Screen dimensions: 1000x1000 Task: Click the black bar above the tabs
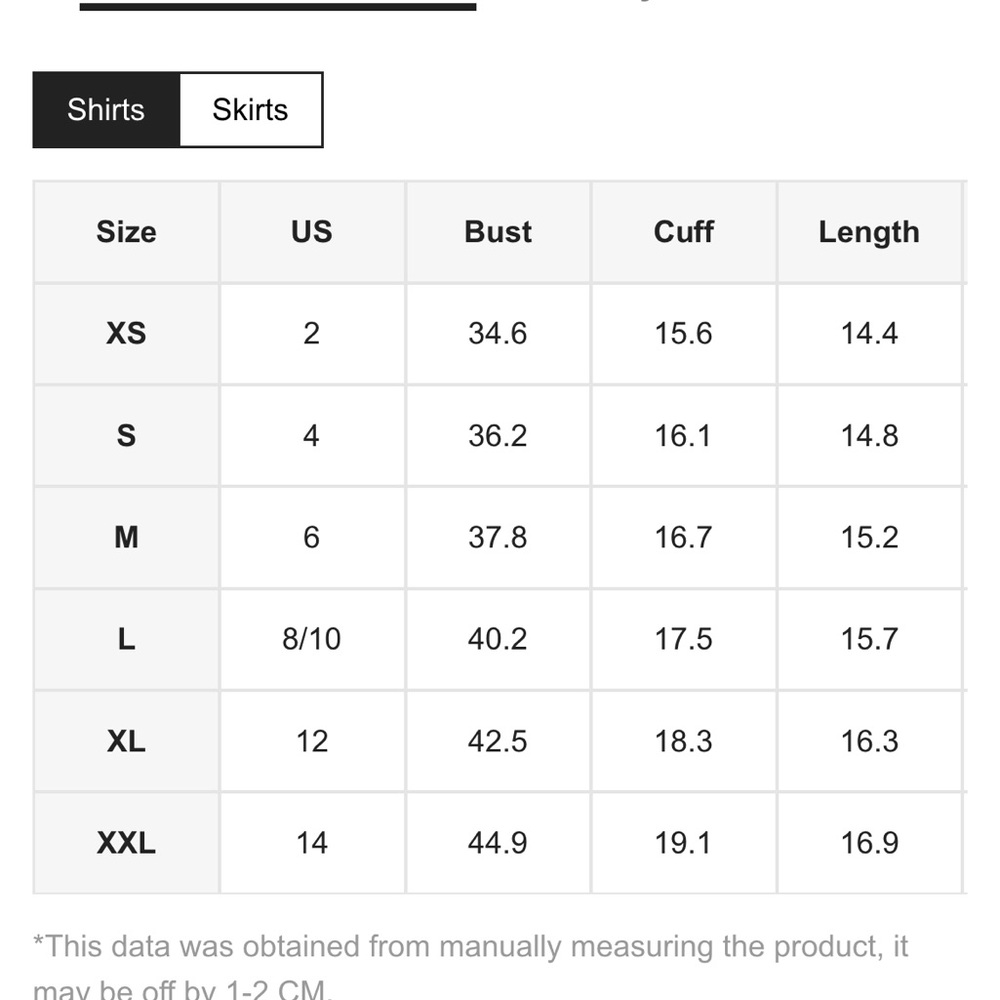pyautogui.click(x=278, y=6)
